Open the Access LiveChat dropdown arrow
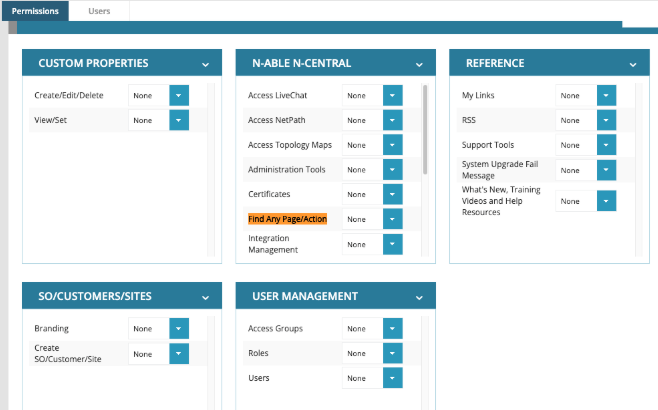 392,96
